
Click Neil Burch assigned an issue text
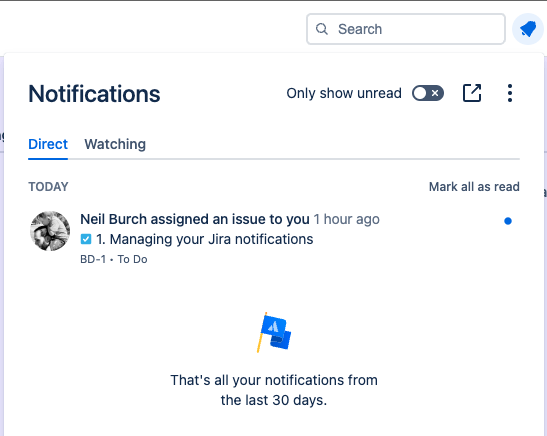pyautogui.click(x=195, y=219)
